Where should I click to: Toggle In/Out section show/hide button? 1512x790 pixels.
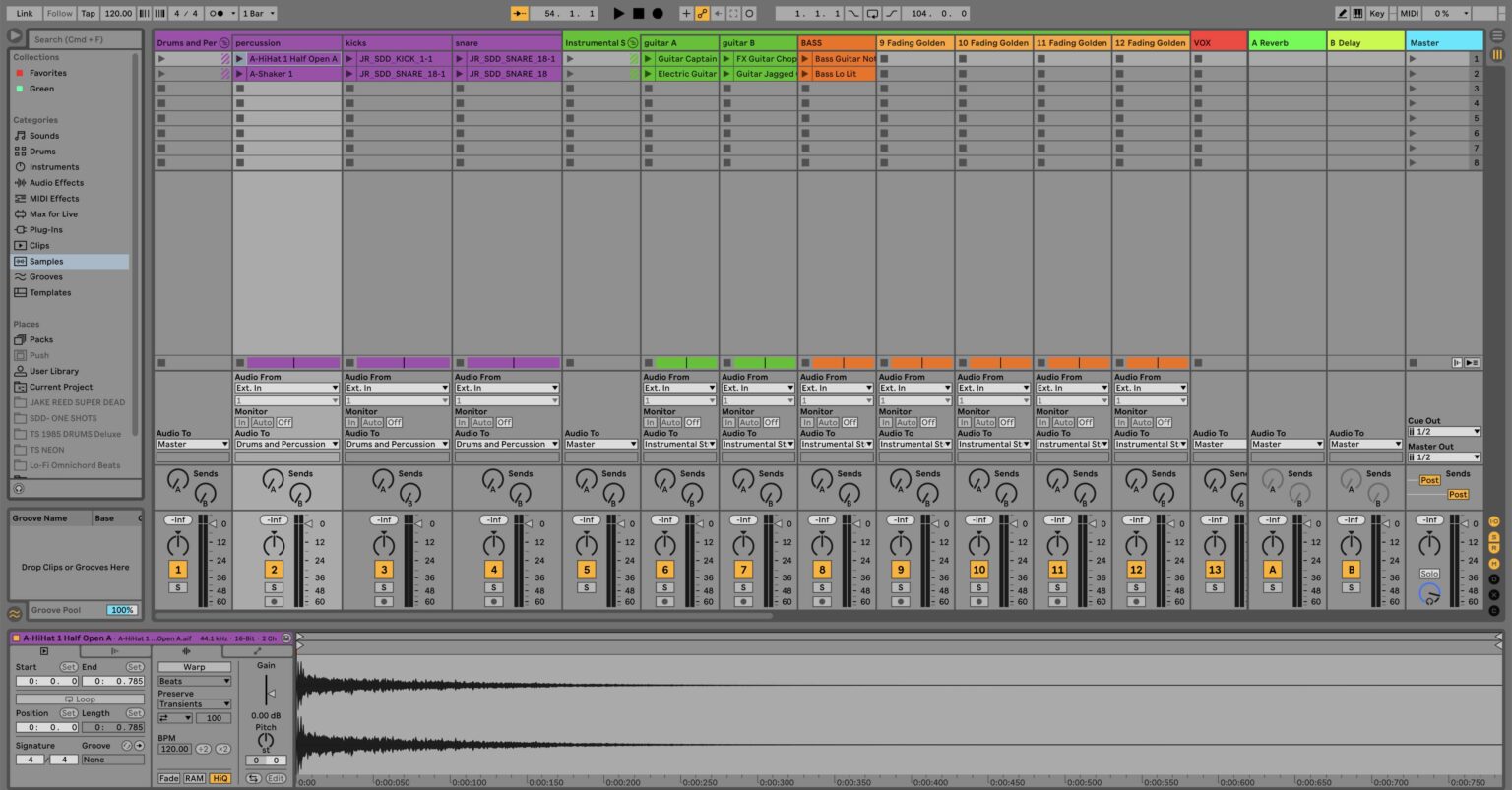tap(1494, 521)
